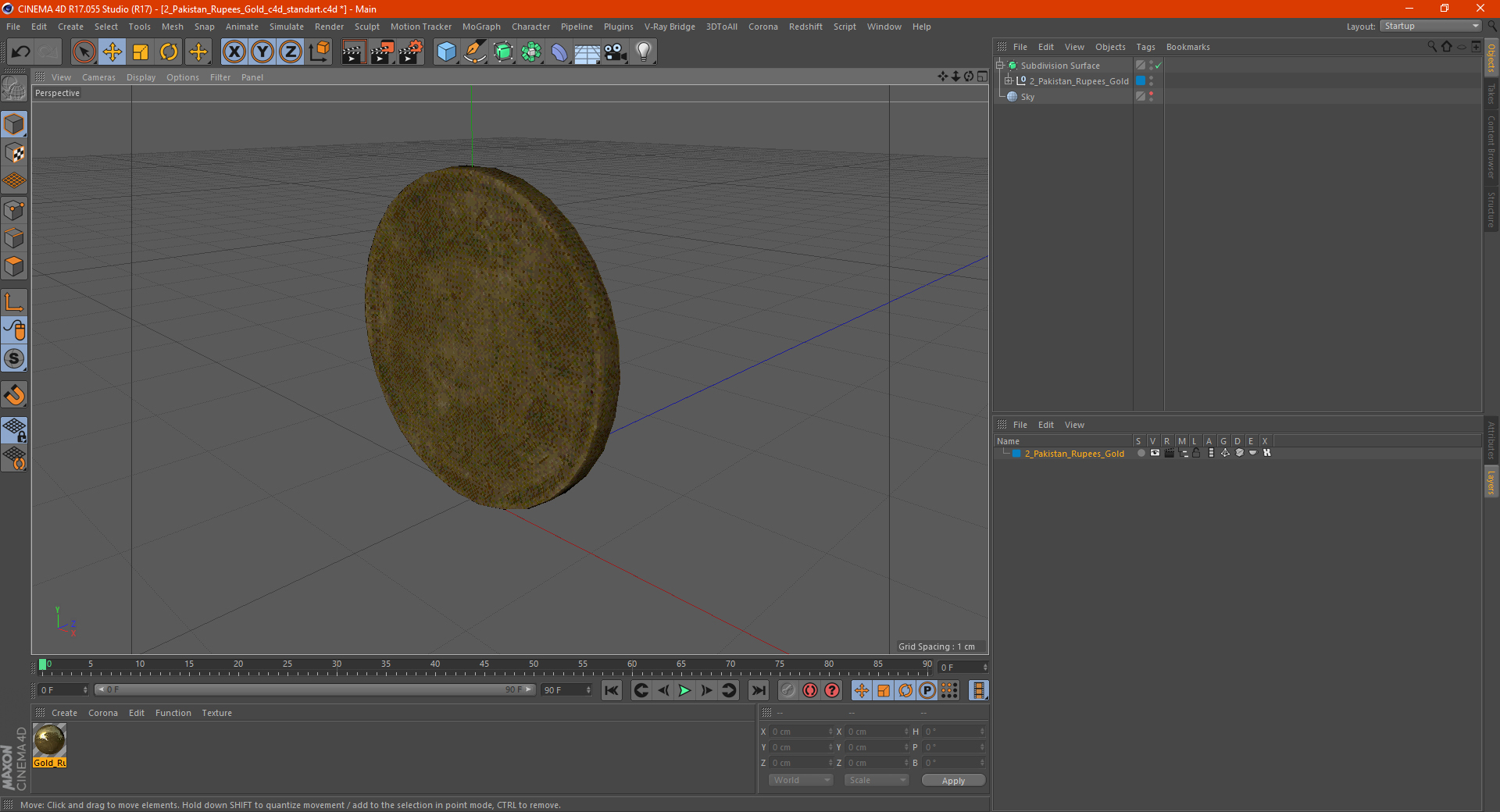Select the Rotate tool
This screenshot has width=1500, height=812.
coord(169,52)
